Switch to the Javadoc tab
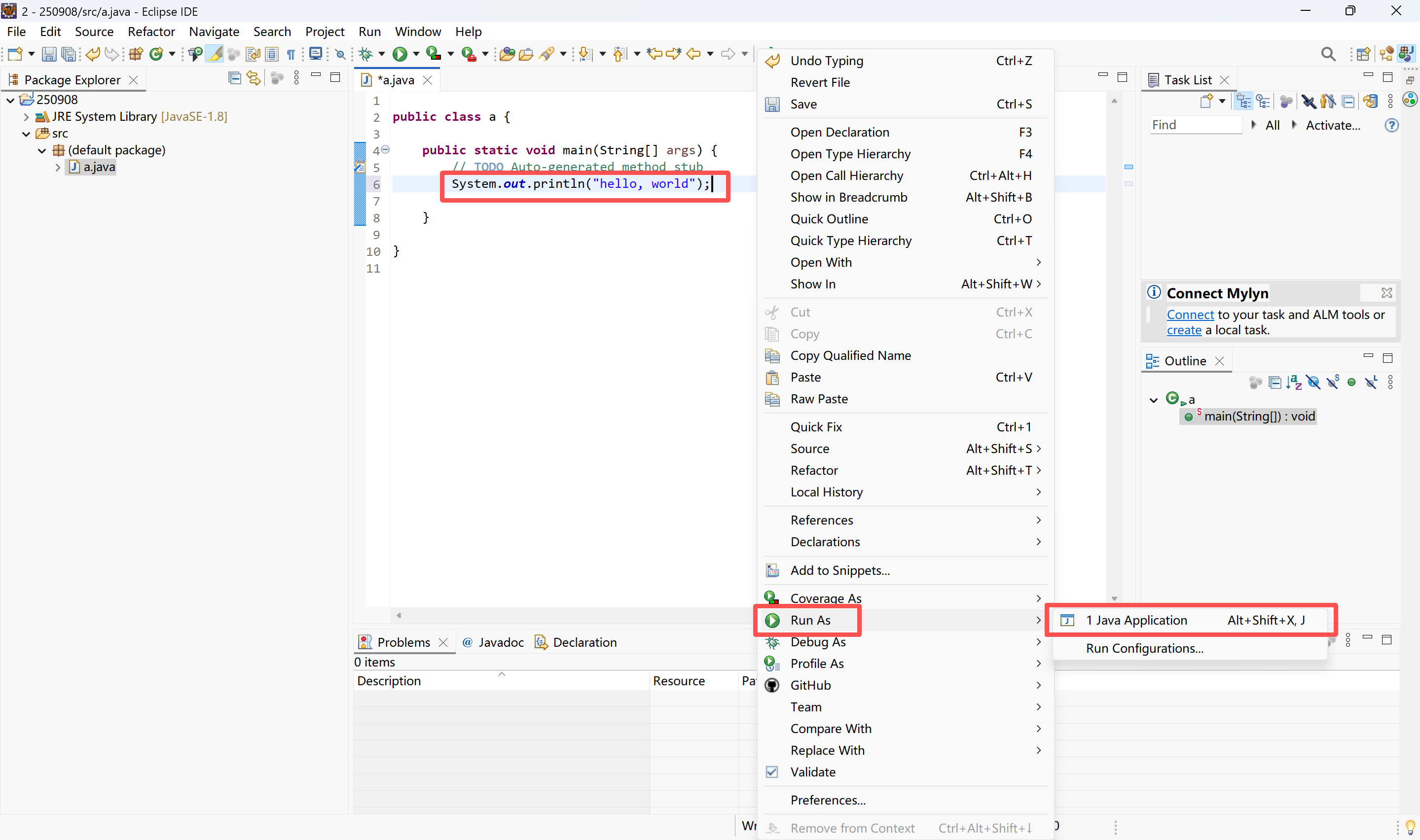The width and height of the screenshot is (1420, 840). click(500, 642)
